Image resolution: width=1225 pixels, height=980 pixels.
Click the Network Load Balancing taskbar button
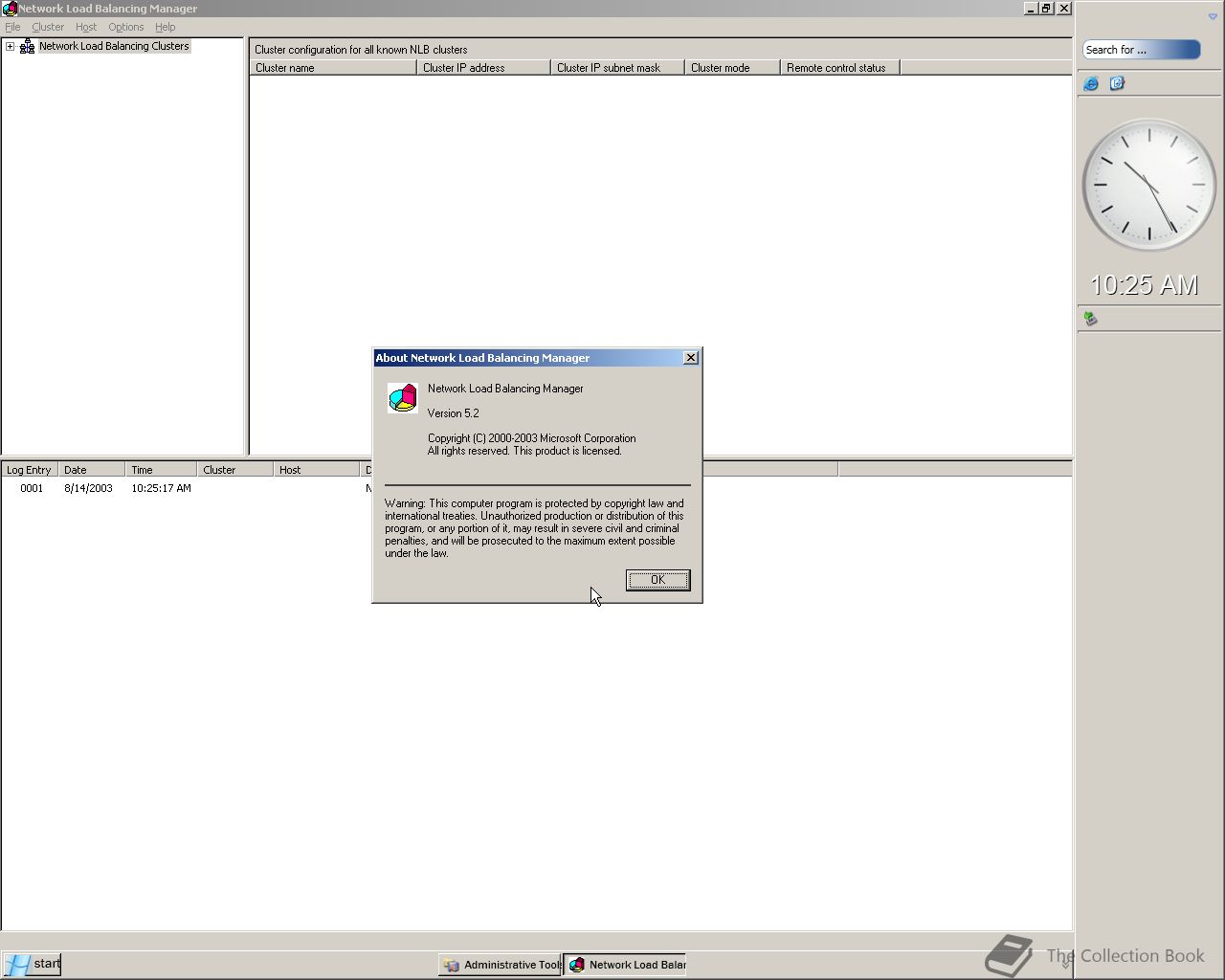point(625,965)
